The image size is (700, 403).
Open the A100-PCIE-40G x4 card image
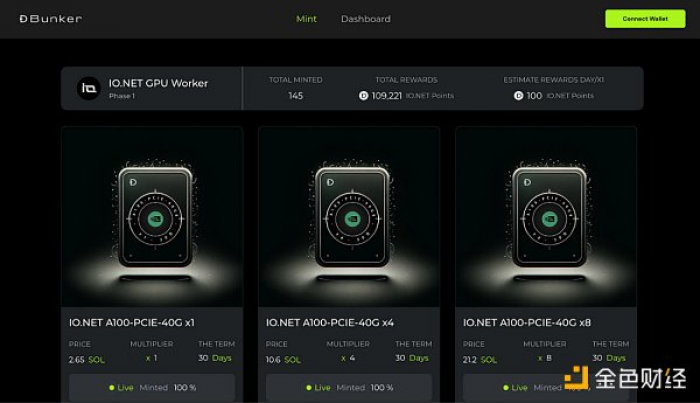349,217
